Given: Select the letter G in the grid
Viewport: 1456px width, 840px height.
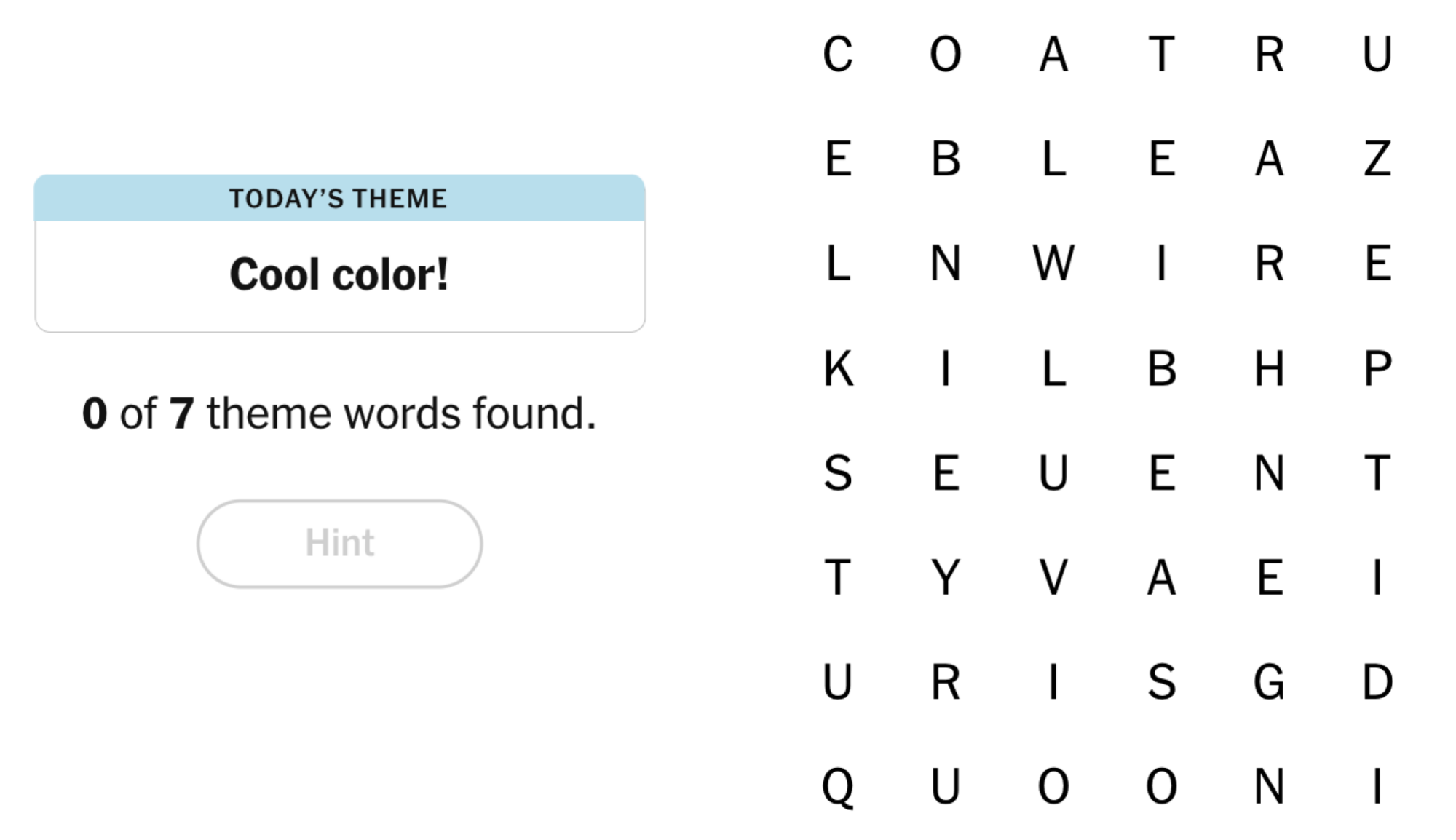Looking at the screenshot, I should point(1270,681).
